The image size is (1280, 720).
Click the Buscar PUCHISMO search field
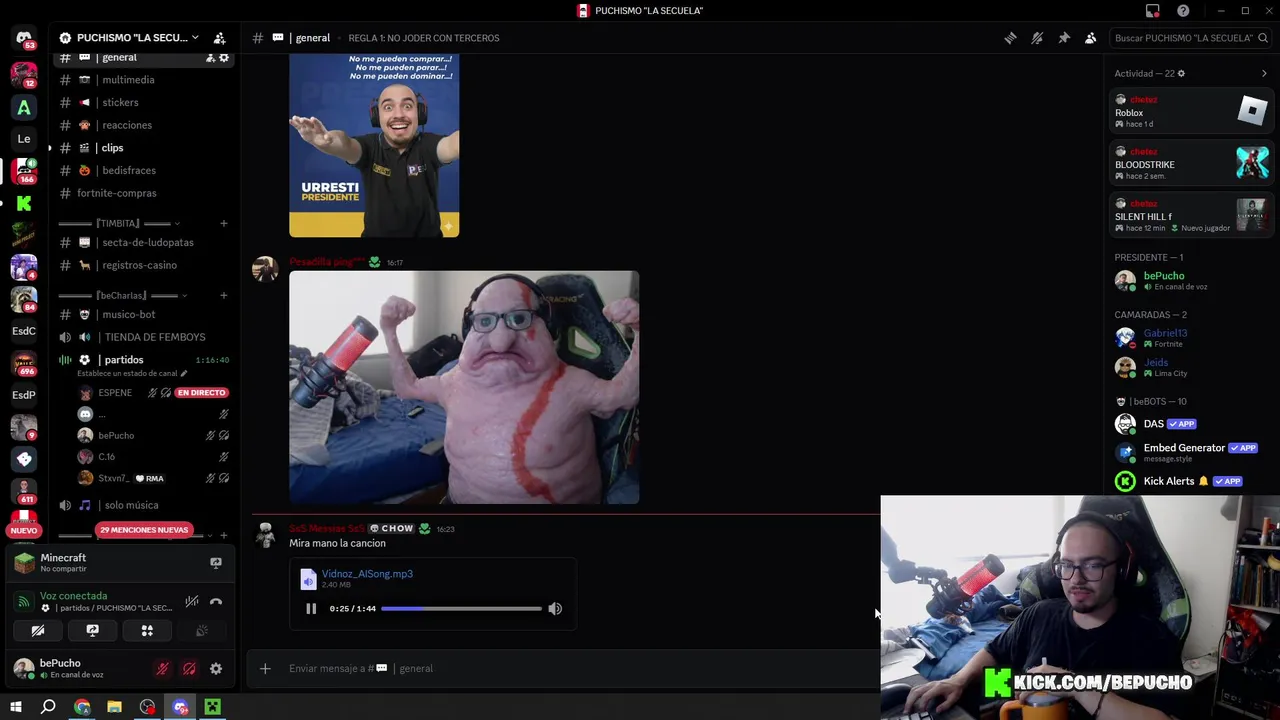coord(1190,38)
